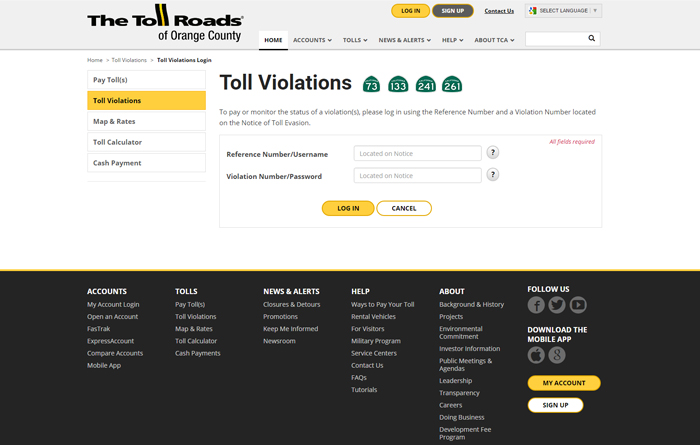Open footer For Visitors link
This screenshot has height=445, width=700.
coord(367,329)
